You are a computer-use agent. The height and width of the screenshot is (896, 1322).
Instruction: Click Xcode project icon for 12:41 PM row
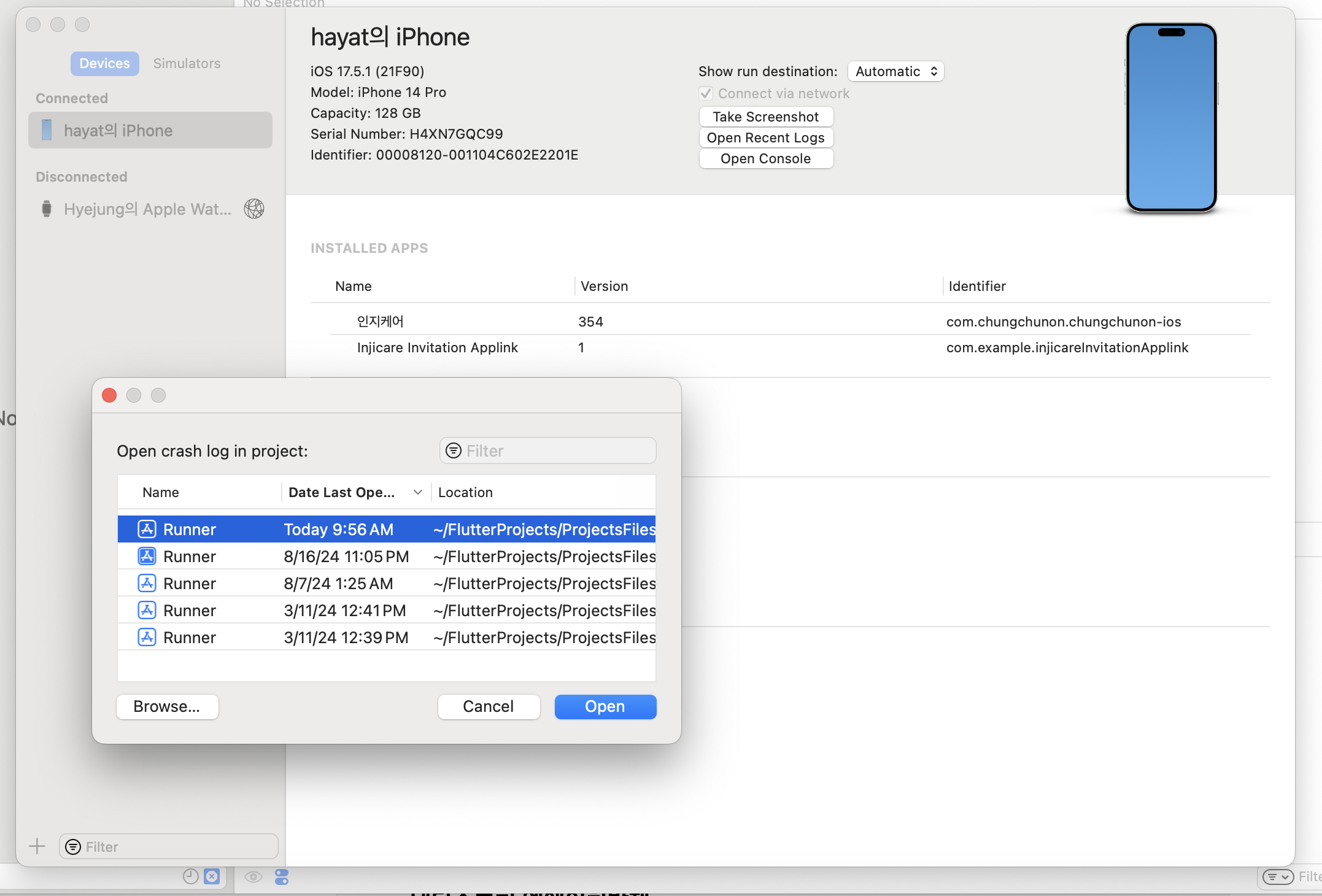pyautogui.click(x=147, y=610)
